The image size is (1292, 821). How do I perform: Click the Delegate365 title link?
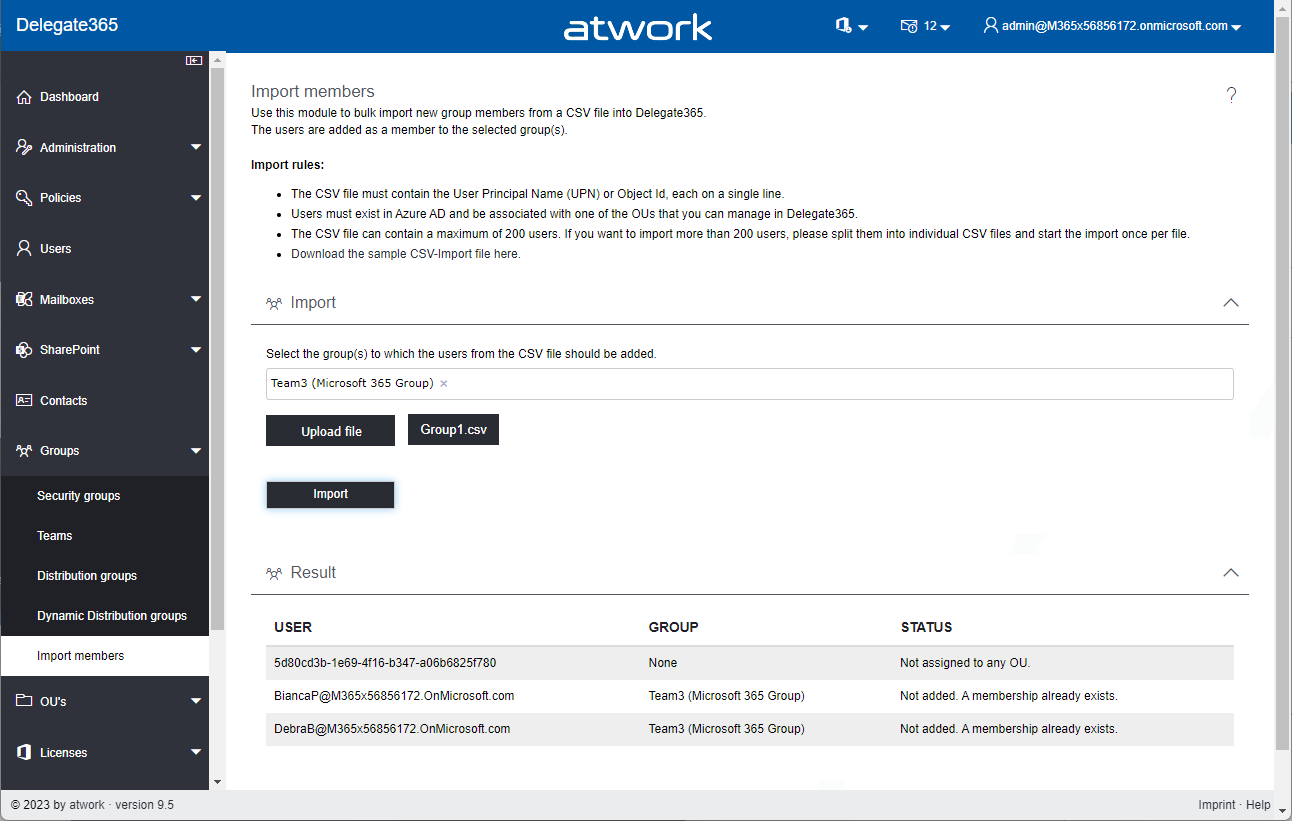[x=67, y=25]
